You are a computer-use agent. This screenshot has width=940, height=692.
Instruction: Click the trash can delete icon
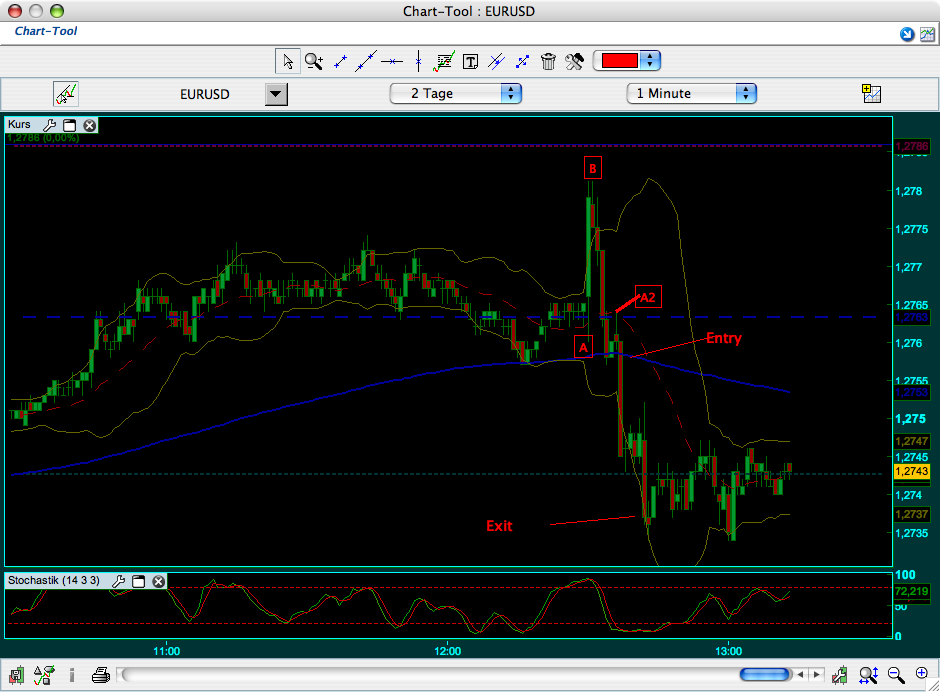pos(548,61)
